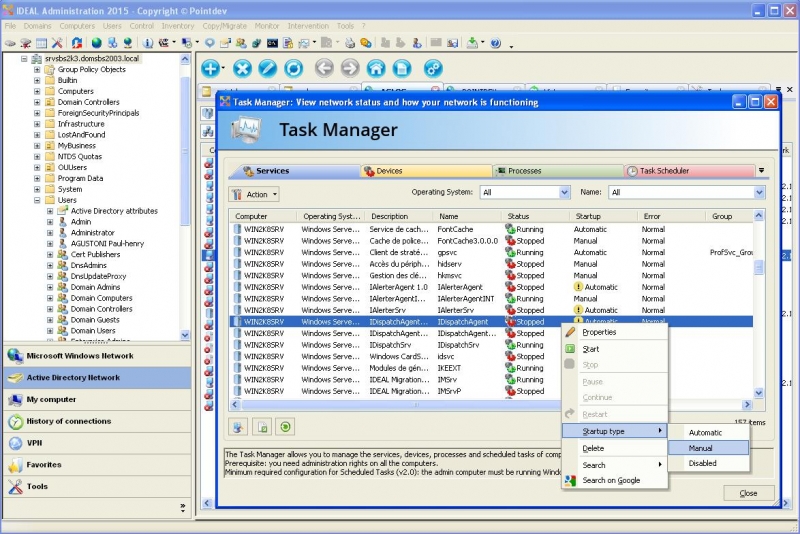Screen dimensions: 800x534
Task: Click the table grid icon in main toolbar
Action: point(41,43)
